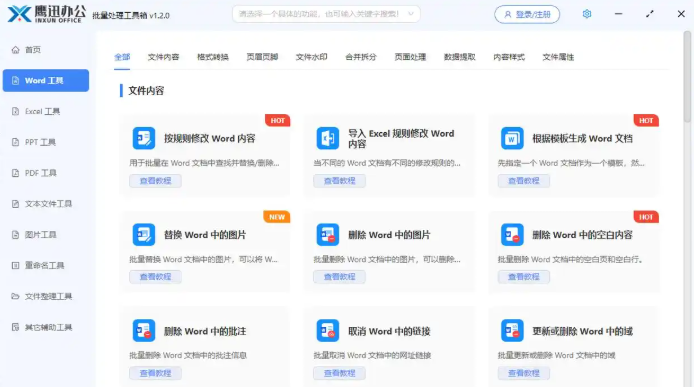Switch to the 格式转换 tab
The image size is (694, 387).
coord(213,57)
